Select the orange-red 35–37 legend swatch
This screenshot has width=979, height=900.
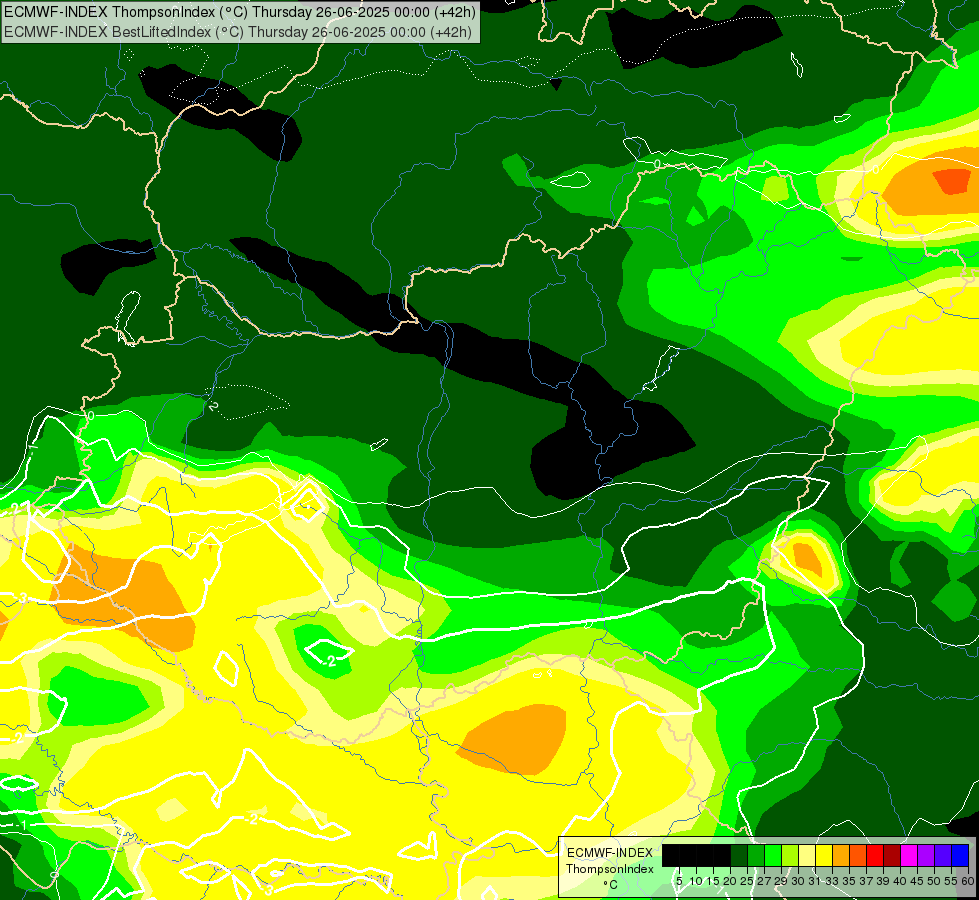tap(858, 855)
